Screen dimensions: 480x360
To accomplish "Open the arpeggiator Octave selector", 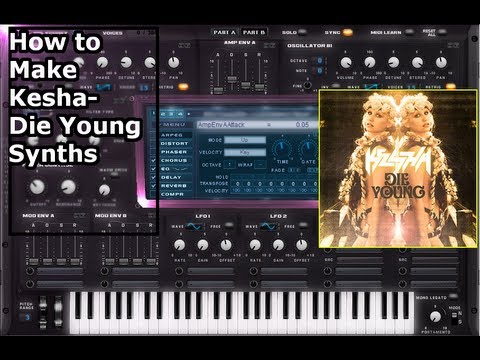I will [x=230, y=165].
